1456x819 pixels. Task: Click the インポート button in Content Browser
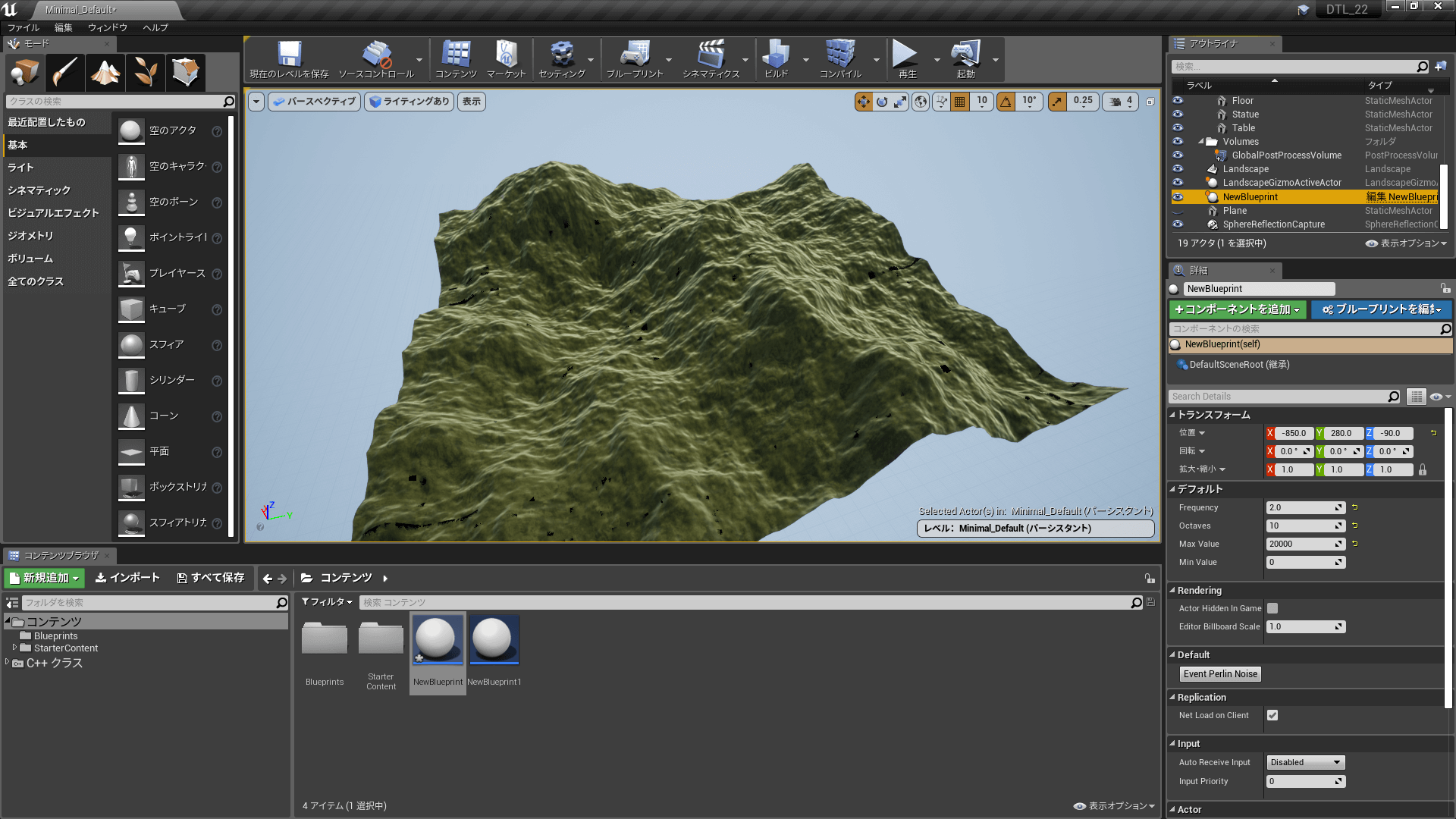coord(127,578)
